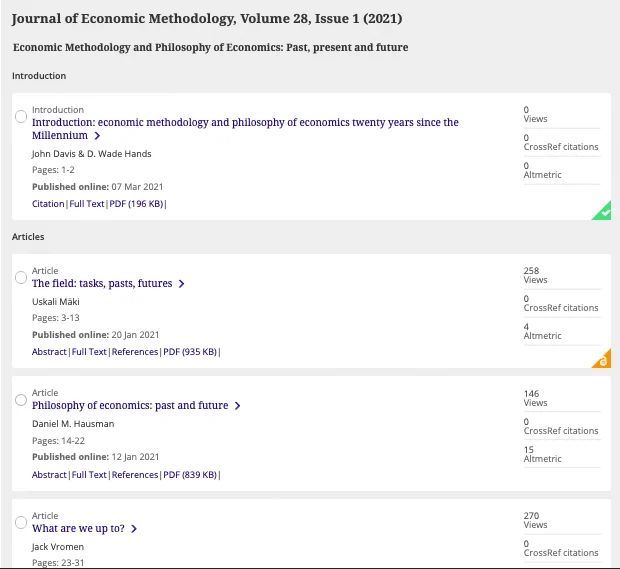
Task: Download PDF (839 KB)
Action: tap(190, 474)
